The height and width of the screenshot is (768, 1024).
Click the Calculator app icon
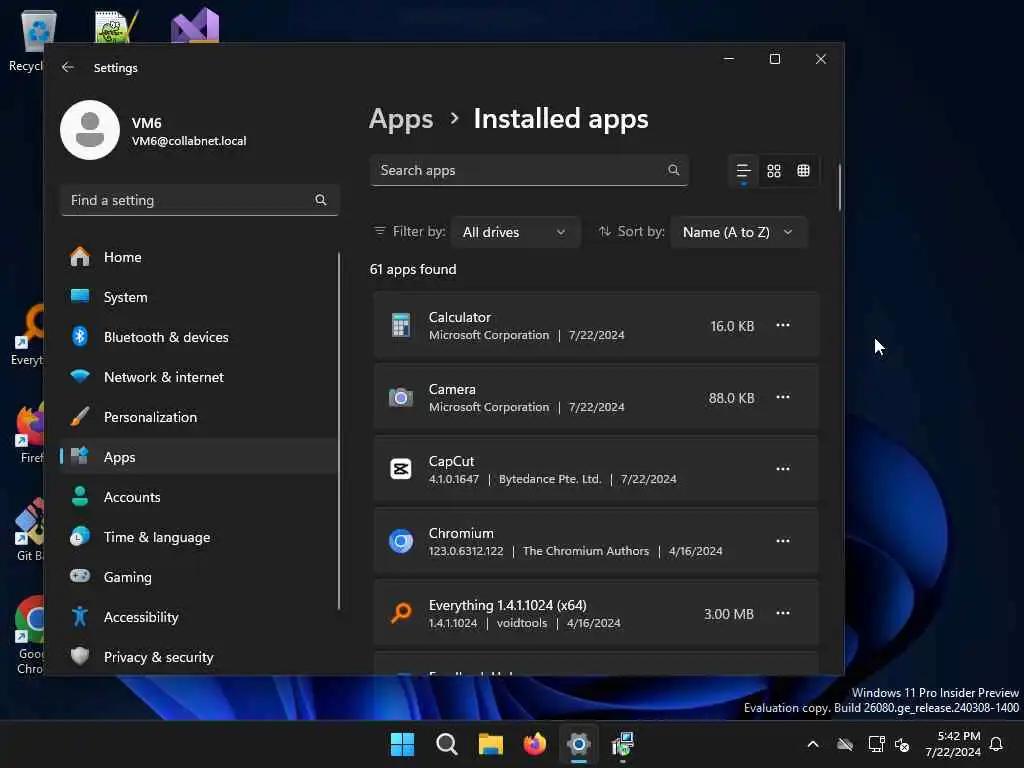[400, 325]
